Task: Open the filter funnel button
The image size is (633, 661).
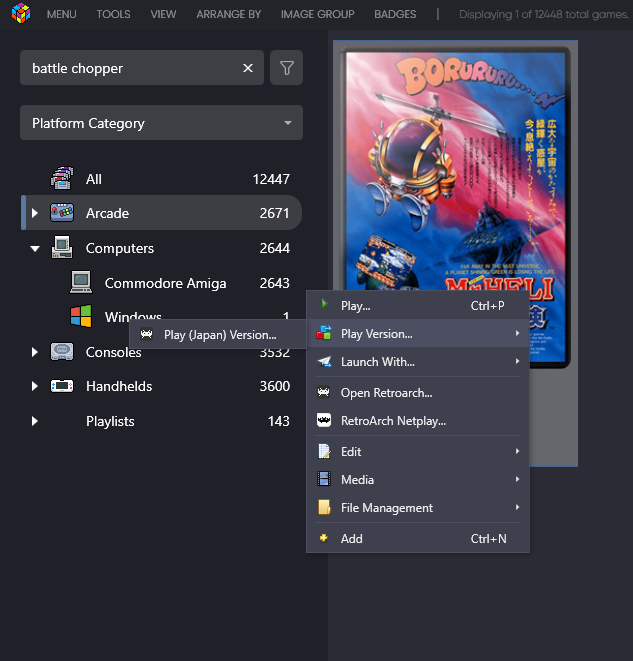Action: (287, 68)
